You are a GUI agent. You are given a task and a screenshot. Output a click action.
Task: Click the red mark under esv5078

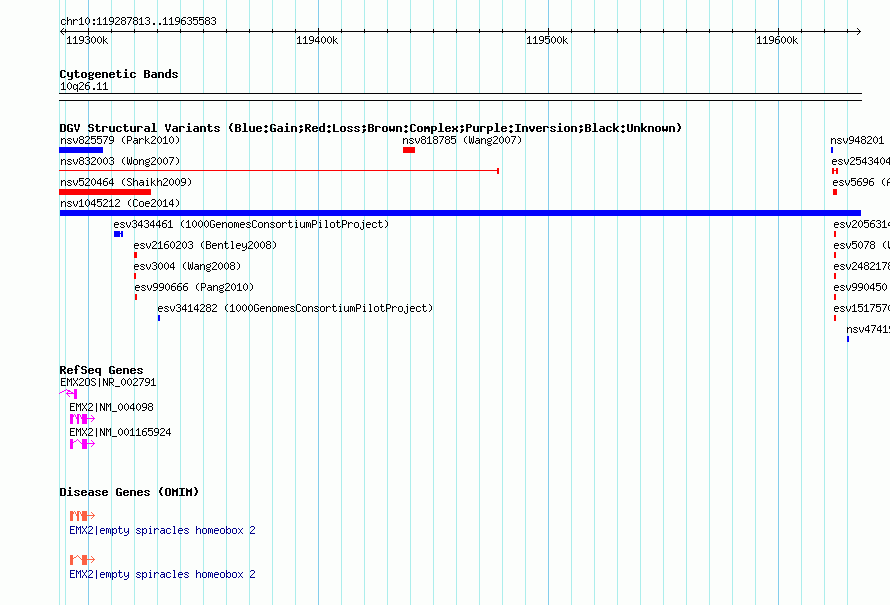[x=835, y=255]
